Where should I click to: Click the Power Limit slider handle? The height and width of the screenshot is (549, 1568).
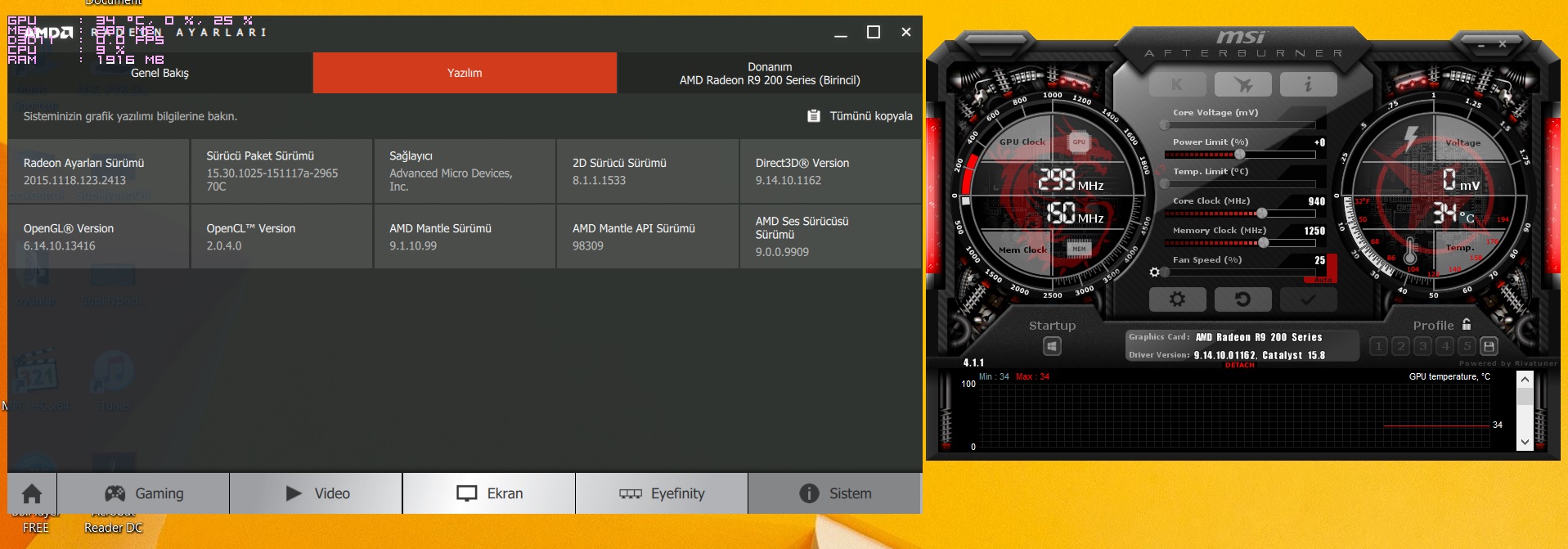[x=1240, y=155]
